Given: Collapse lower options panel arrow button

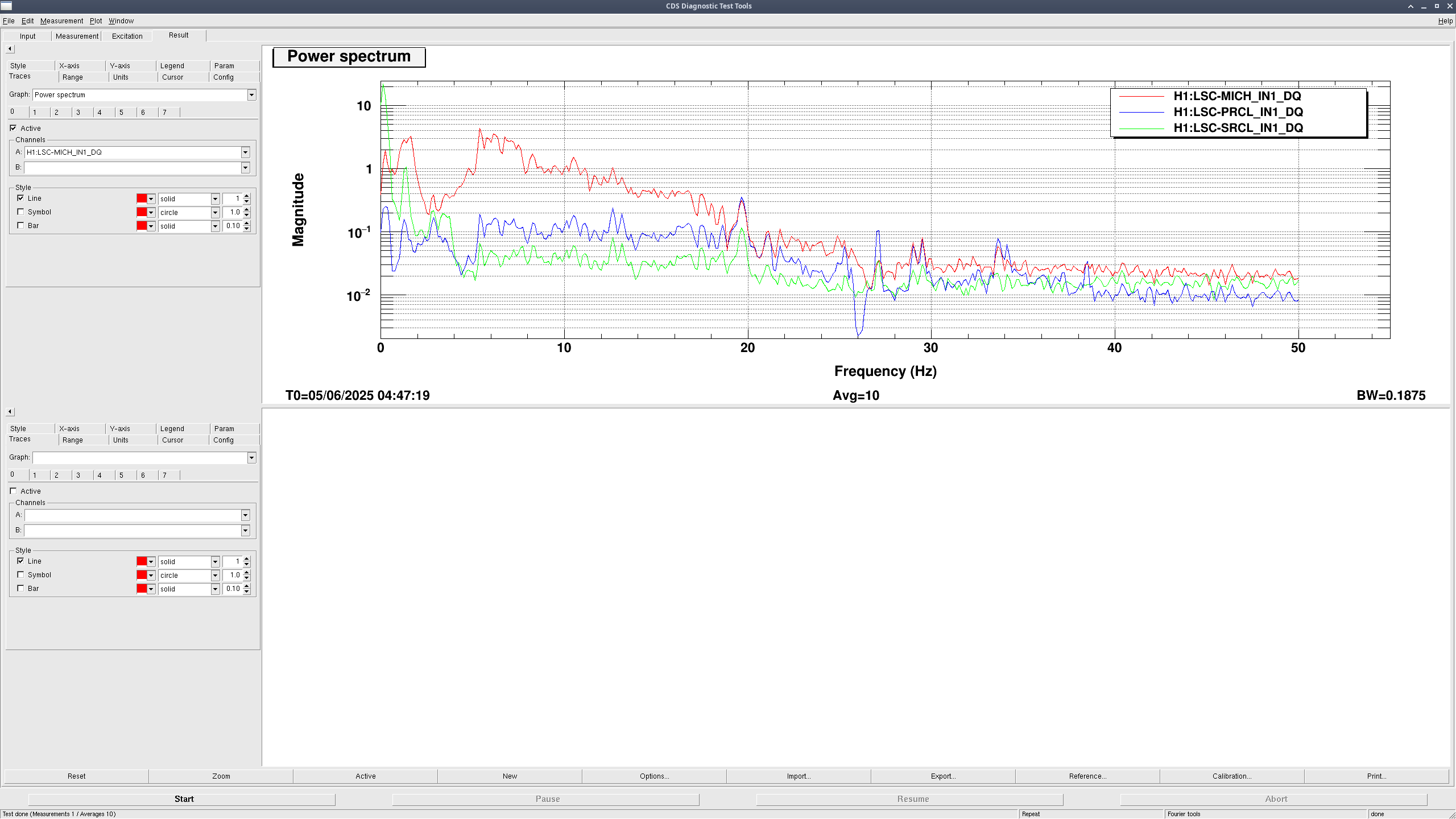Looking at the screenshot, I should (x=10, y=412).
